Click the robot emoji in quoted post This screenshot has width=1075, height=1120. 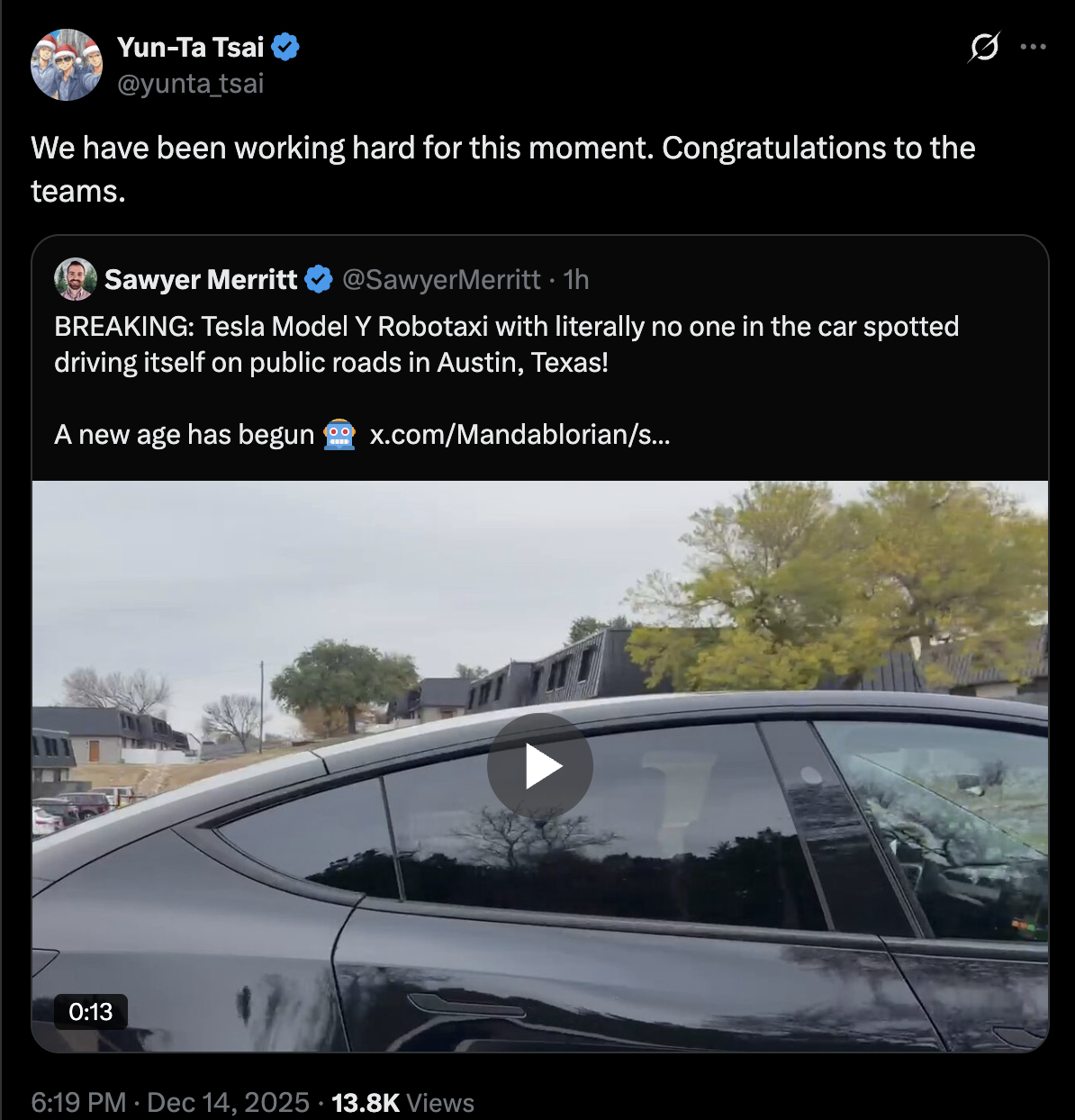(x=339, y=435)
